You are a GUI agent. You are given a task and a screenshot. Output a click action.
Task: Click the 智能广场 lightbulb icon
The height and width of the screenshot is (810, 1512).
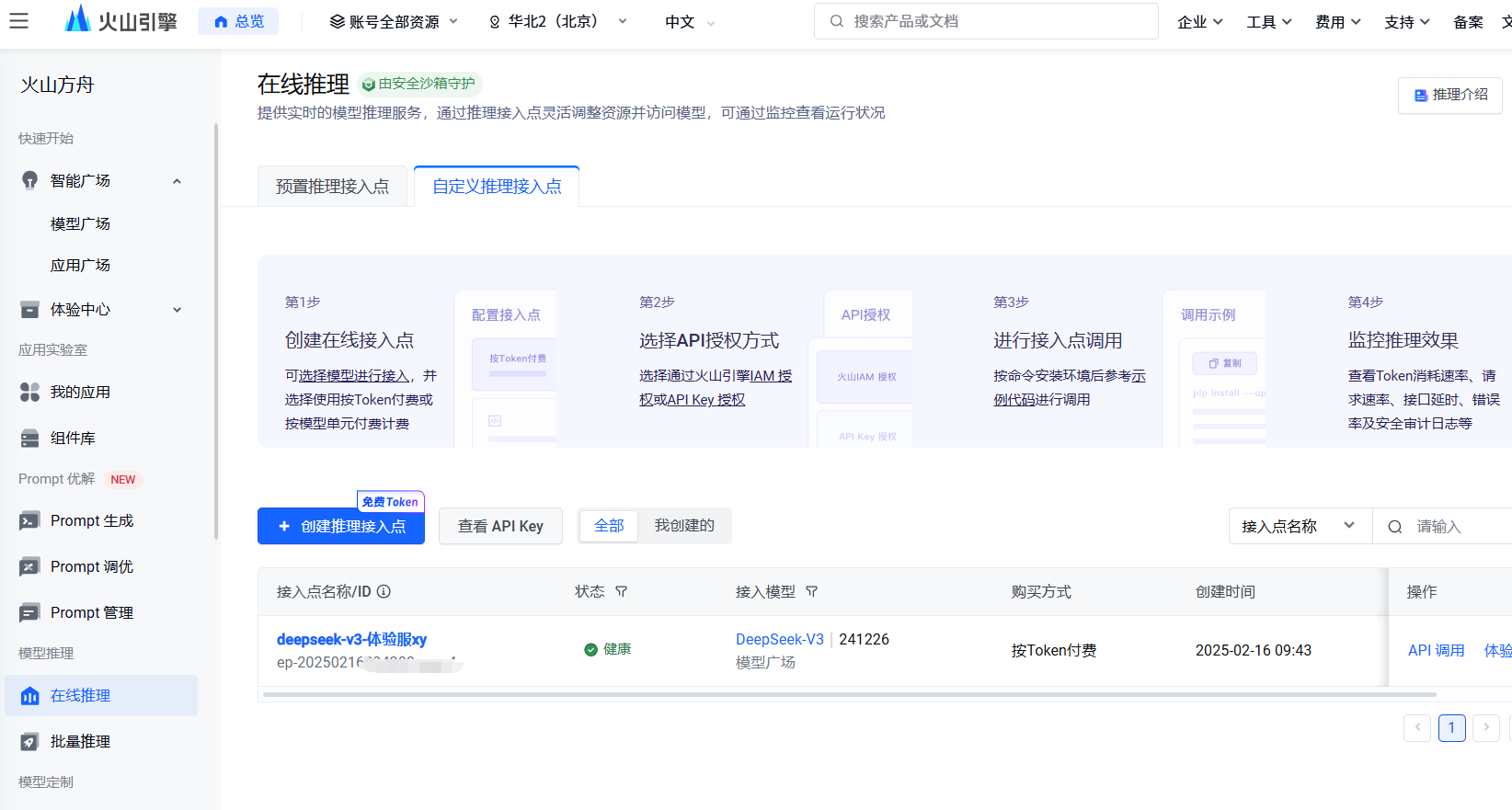tap(29, 180)
